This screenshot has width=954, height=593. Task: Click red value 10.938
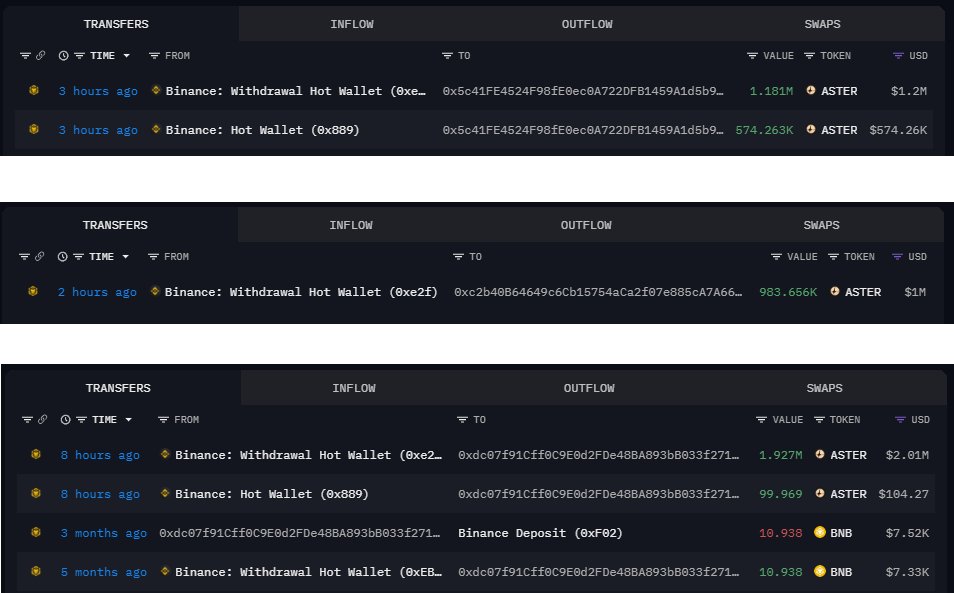click(x=781, y=533)
